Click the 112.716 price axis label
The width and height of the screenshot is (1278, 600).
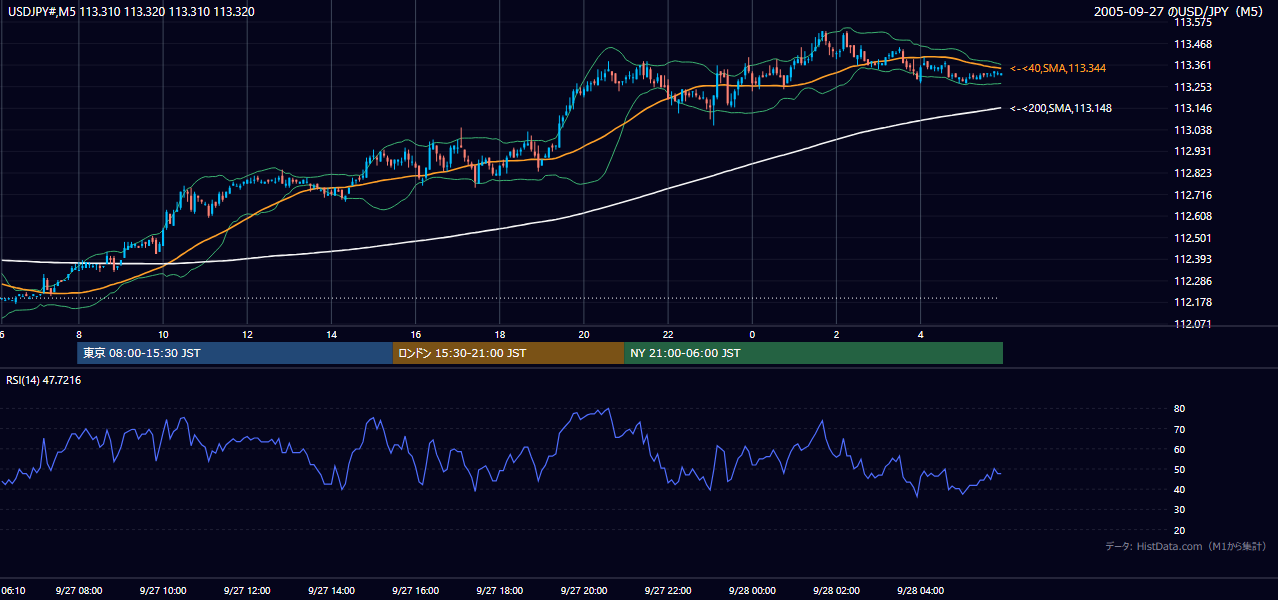coord(1193,195)
